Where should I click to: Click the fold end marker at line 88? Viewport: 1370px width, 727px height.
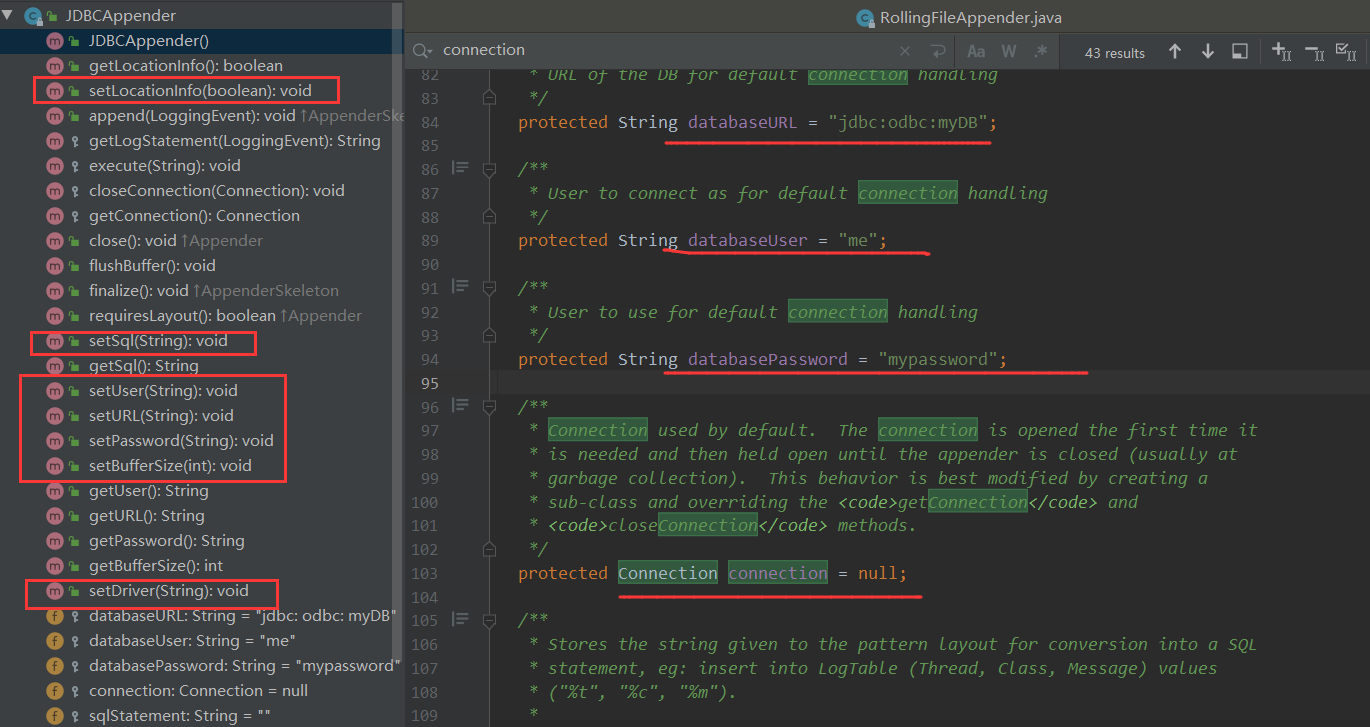click(x=490, y=217)
